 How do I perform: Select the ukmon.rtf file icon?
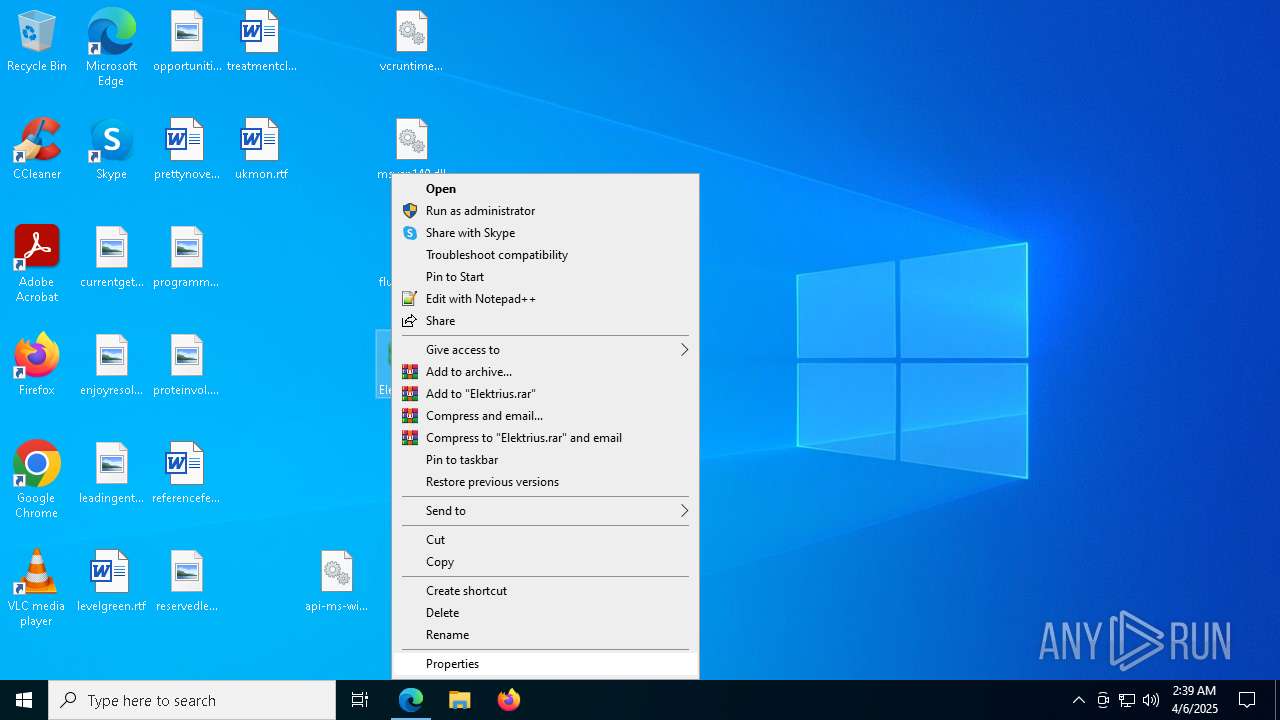261,150
